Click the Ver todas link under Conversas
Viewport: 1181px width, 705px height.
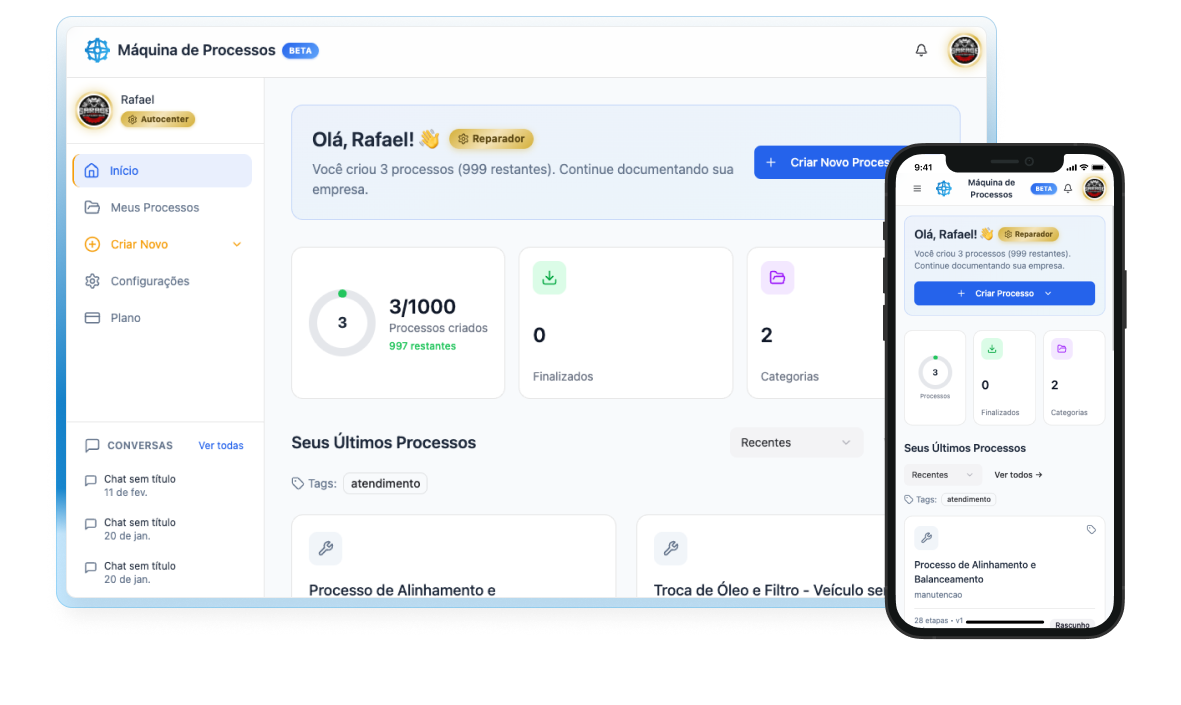point(221,445)
